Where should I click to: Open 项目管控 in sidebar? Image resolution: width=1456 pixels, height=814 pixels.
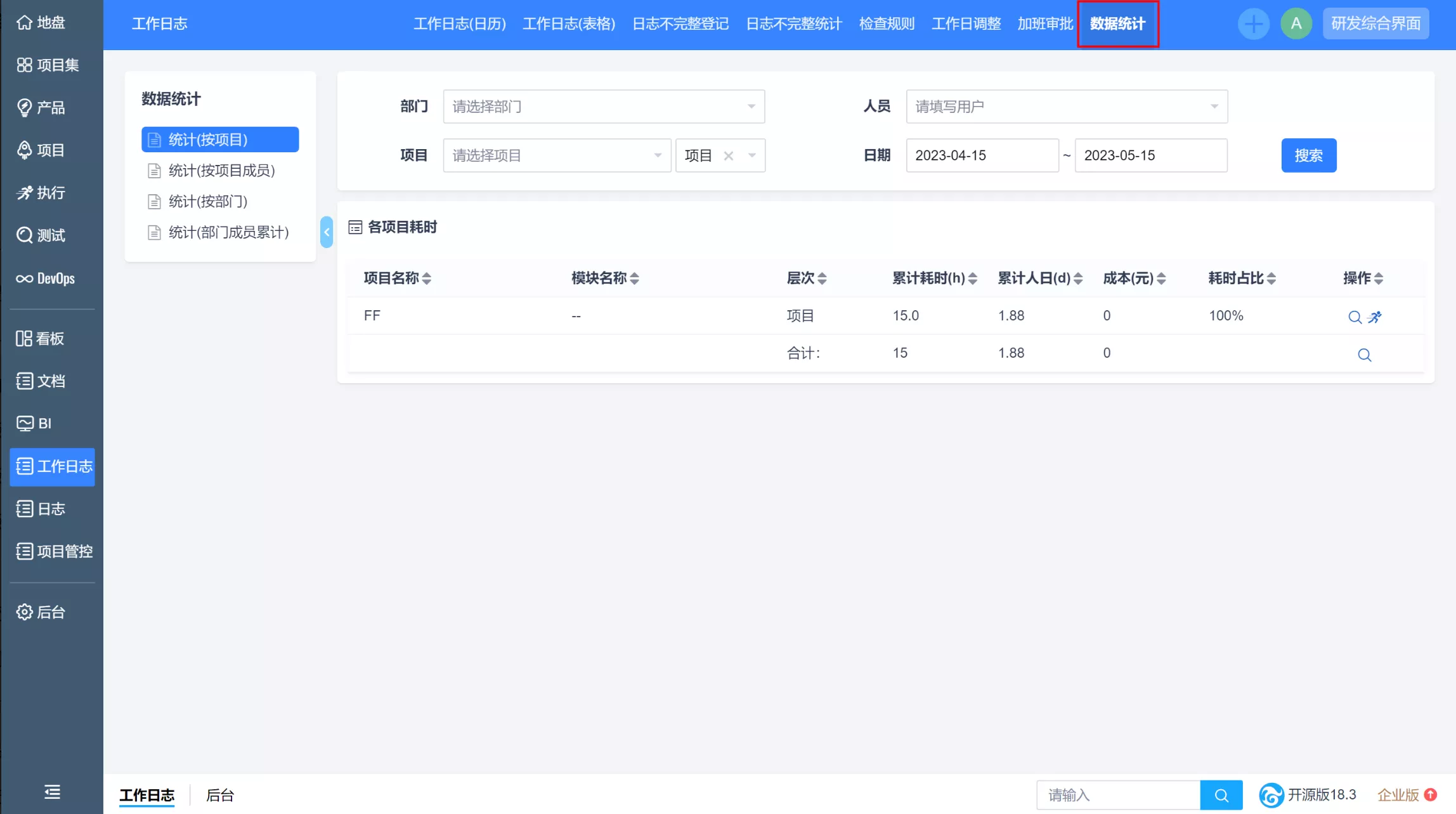tap(55, 551)
